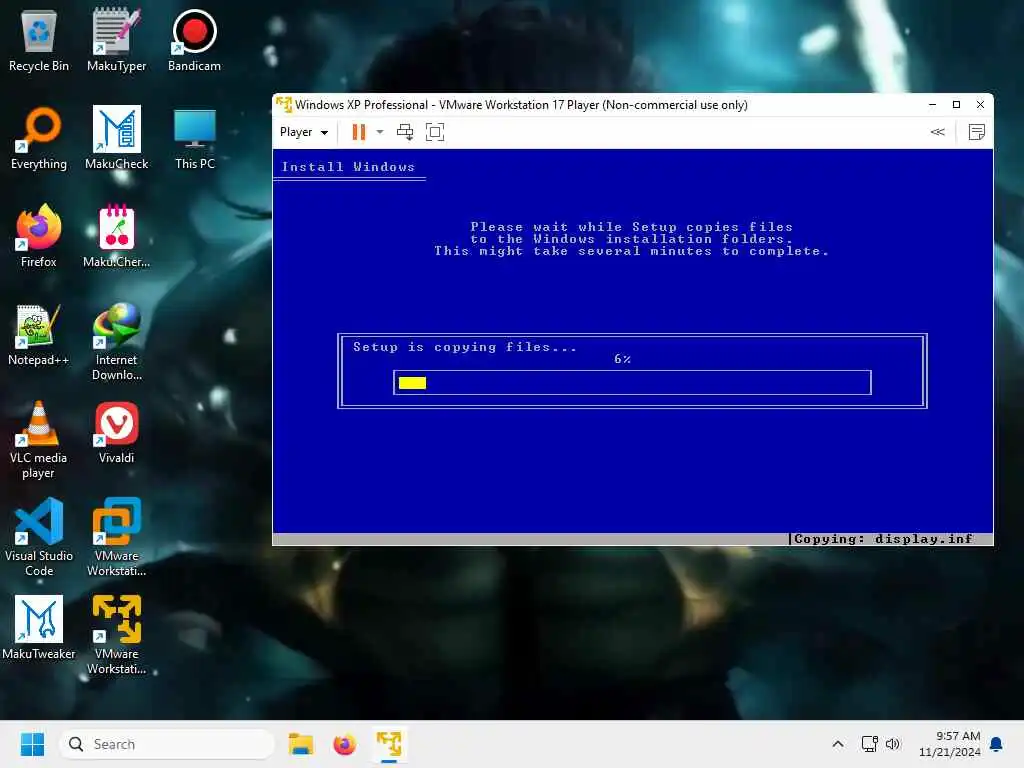Click the VMware Player title bar icon
This screenshot has height=768, width=1024.
click(284, 104)
